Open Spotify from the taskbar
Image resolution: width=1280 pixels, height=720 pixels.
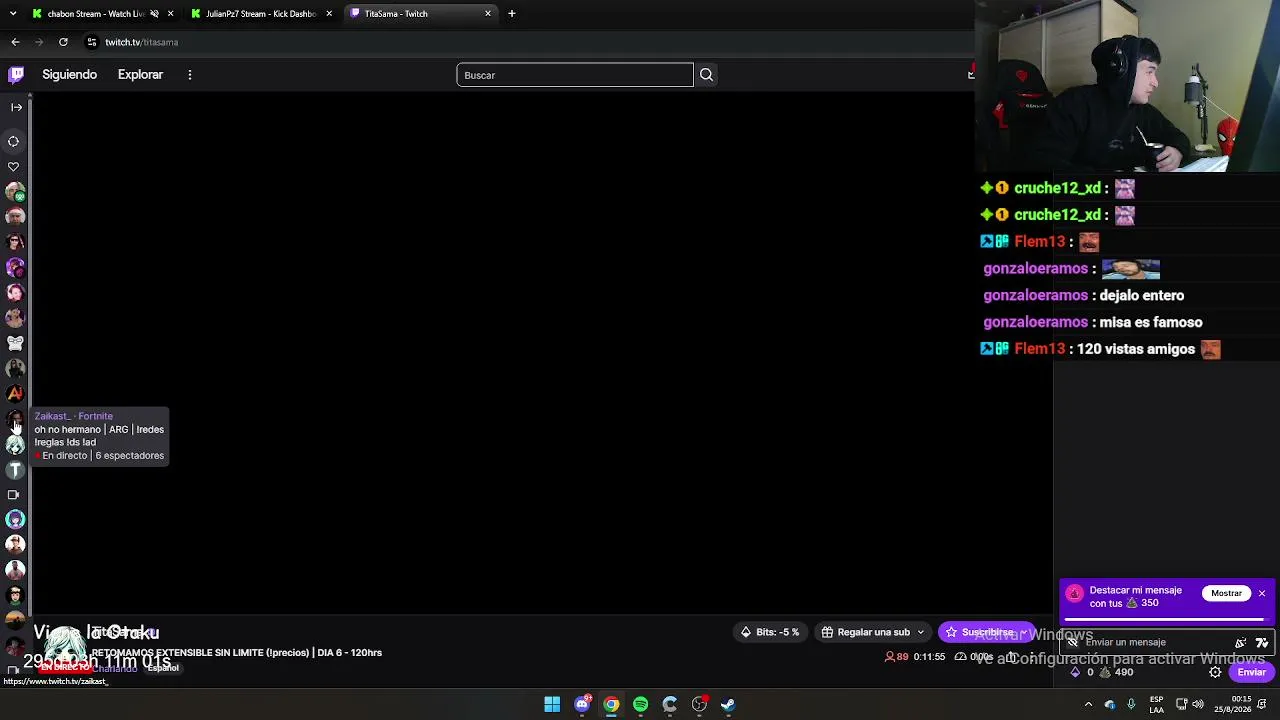tap(640, 704)
